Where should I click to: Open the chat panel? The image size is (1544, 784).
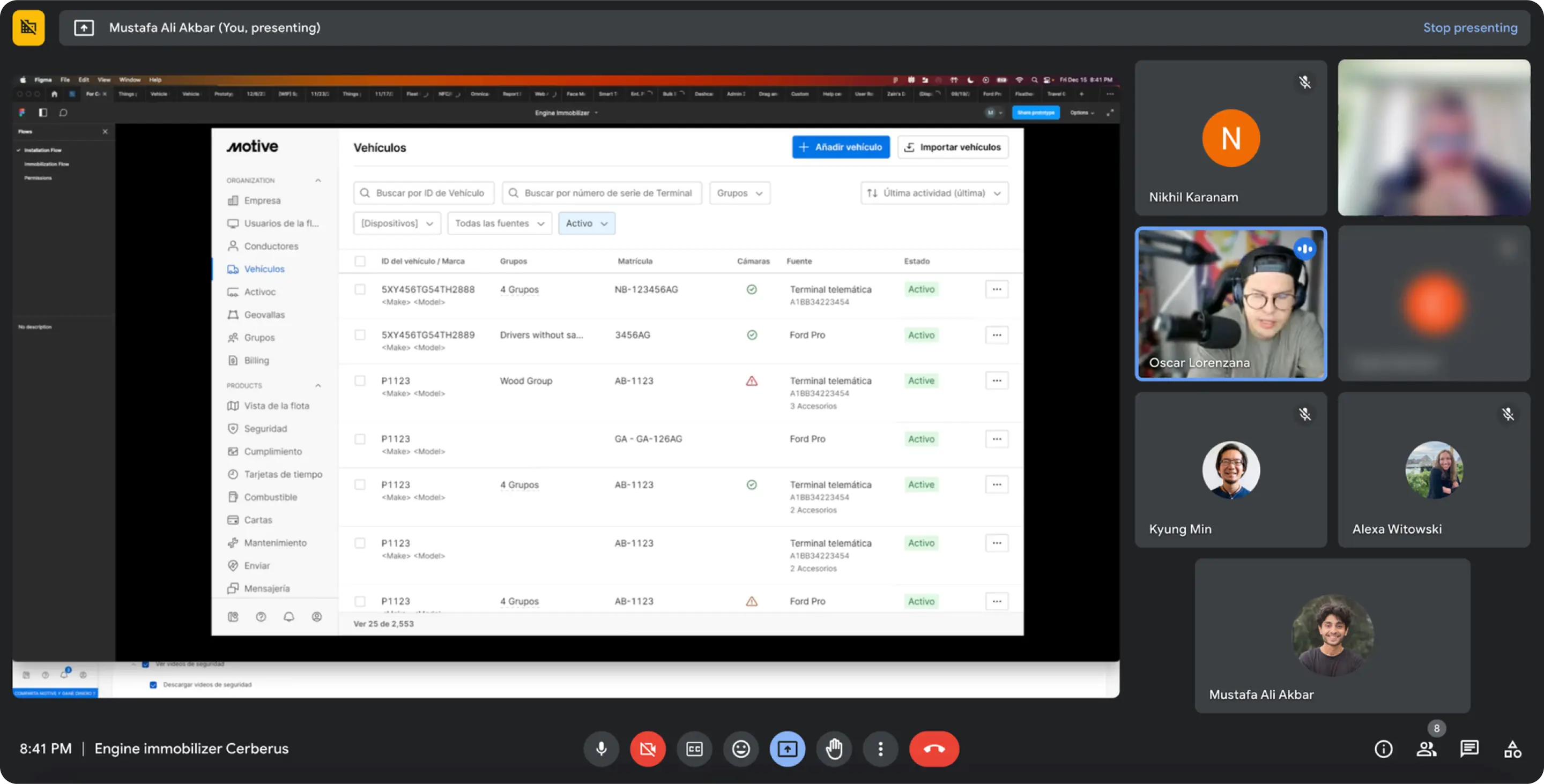[x=1469, y=749]
